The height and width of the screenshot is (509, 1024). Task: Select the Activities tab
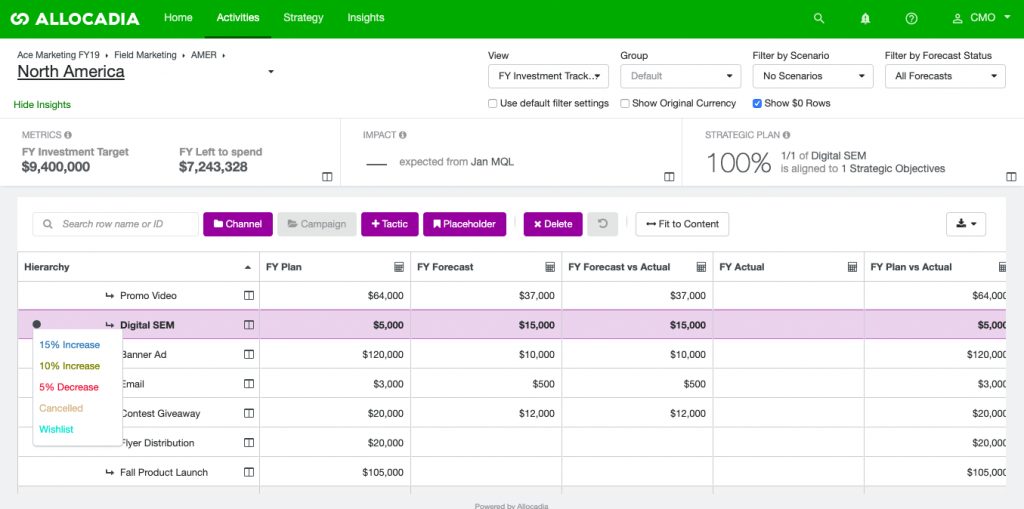click(x=238, y=18)
